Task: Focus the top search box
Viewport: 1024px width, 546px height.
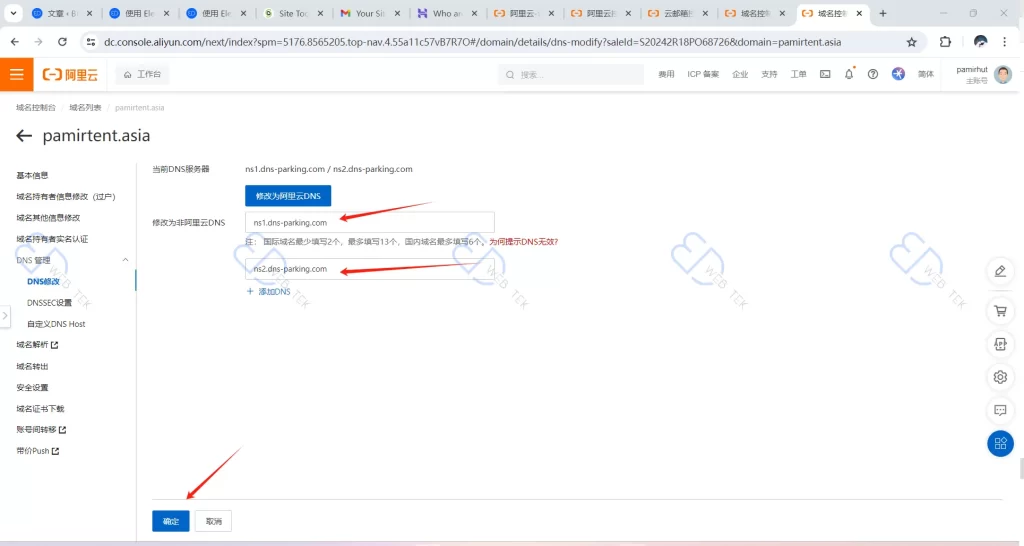Action: coord(571,74)
